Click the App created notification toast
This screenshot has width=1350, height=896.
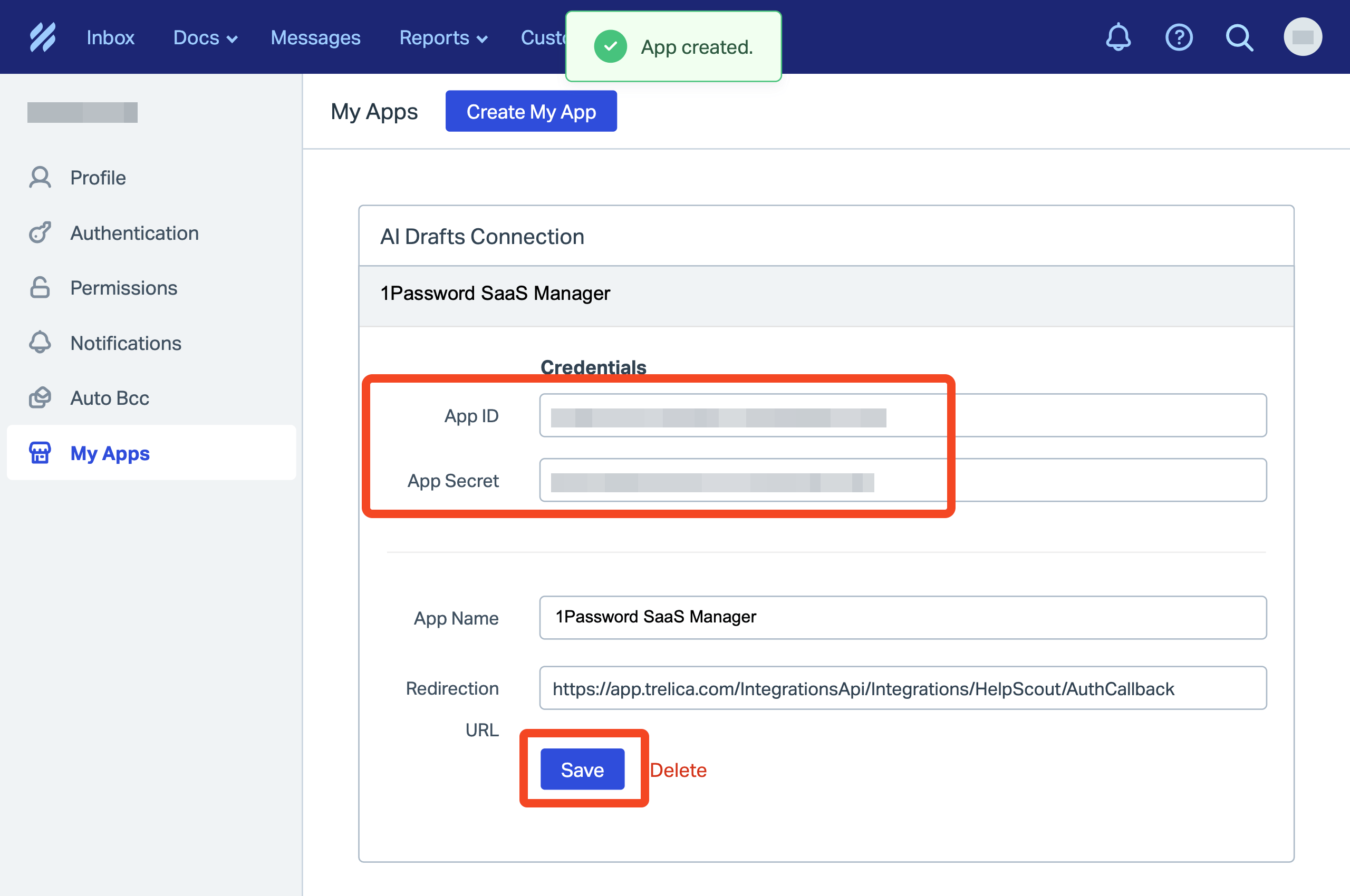pos(673,46)
